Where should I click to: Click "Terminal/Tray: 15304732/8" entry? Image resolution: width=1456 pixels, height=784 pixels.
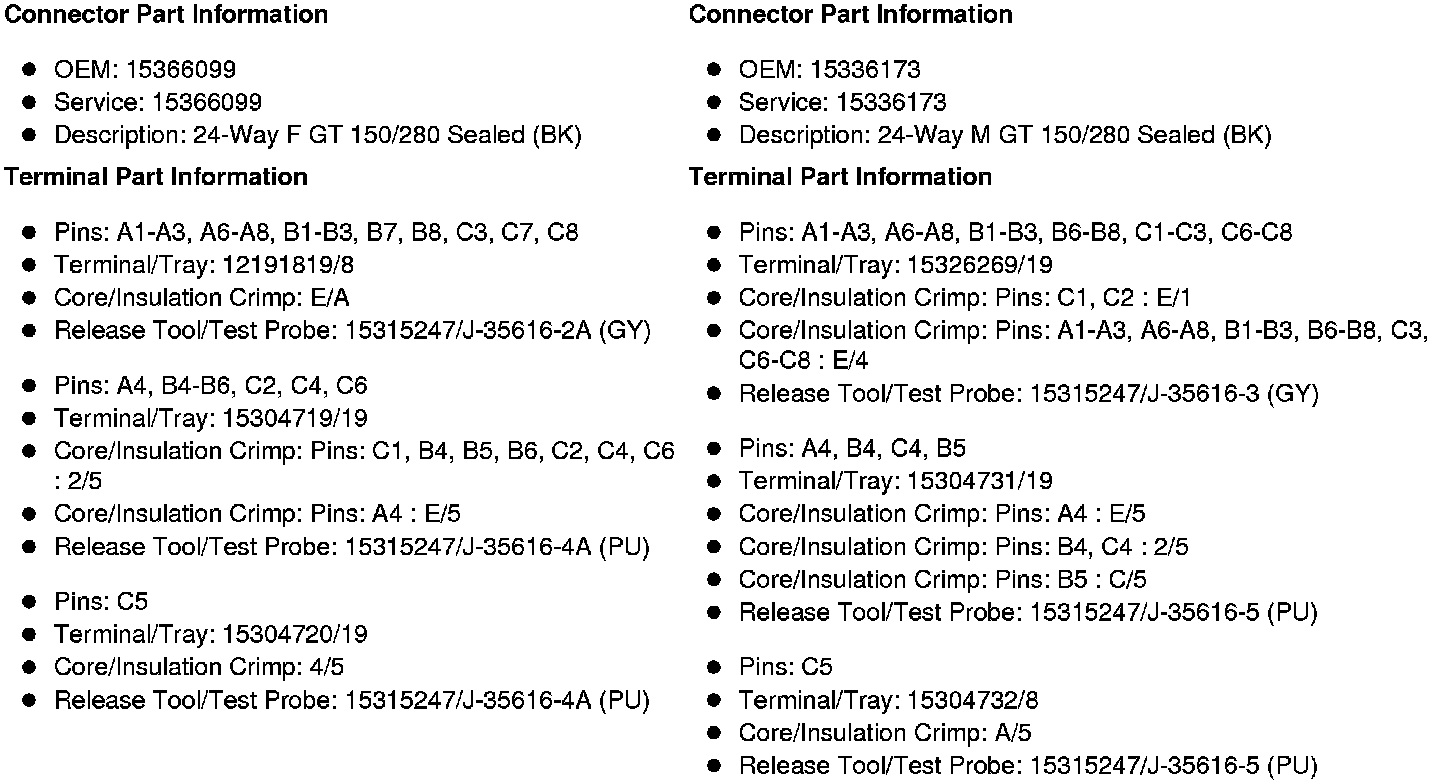click(x=889, y=700)
